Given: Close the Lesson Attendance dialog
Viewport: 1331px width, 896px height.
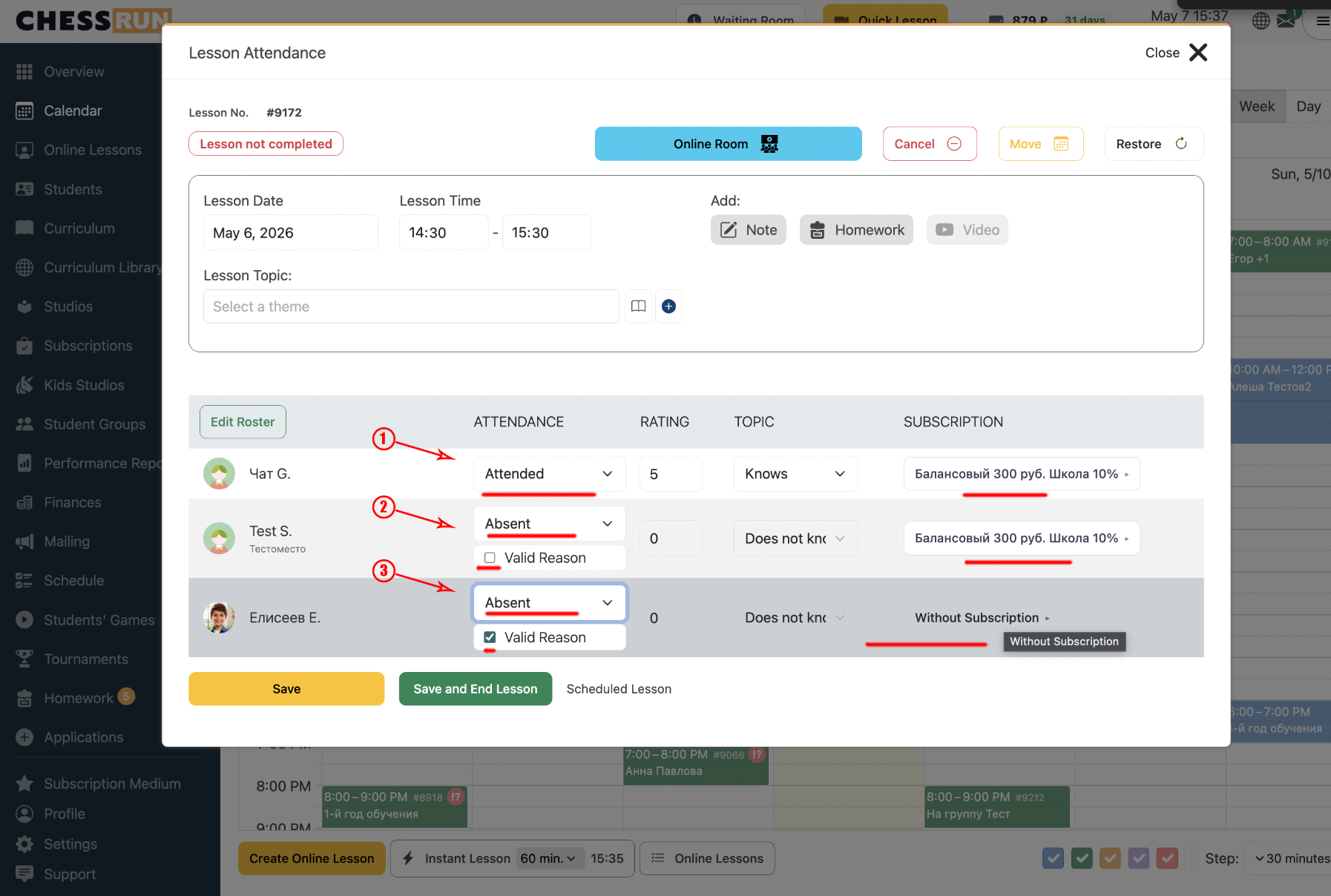Looking at the screenshot, I should [1177, 53].
